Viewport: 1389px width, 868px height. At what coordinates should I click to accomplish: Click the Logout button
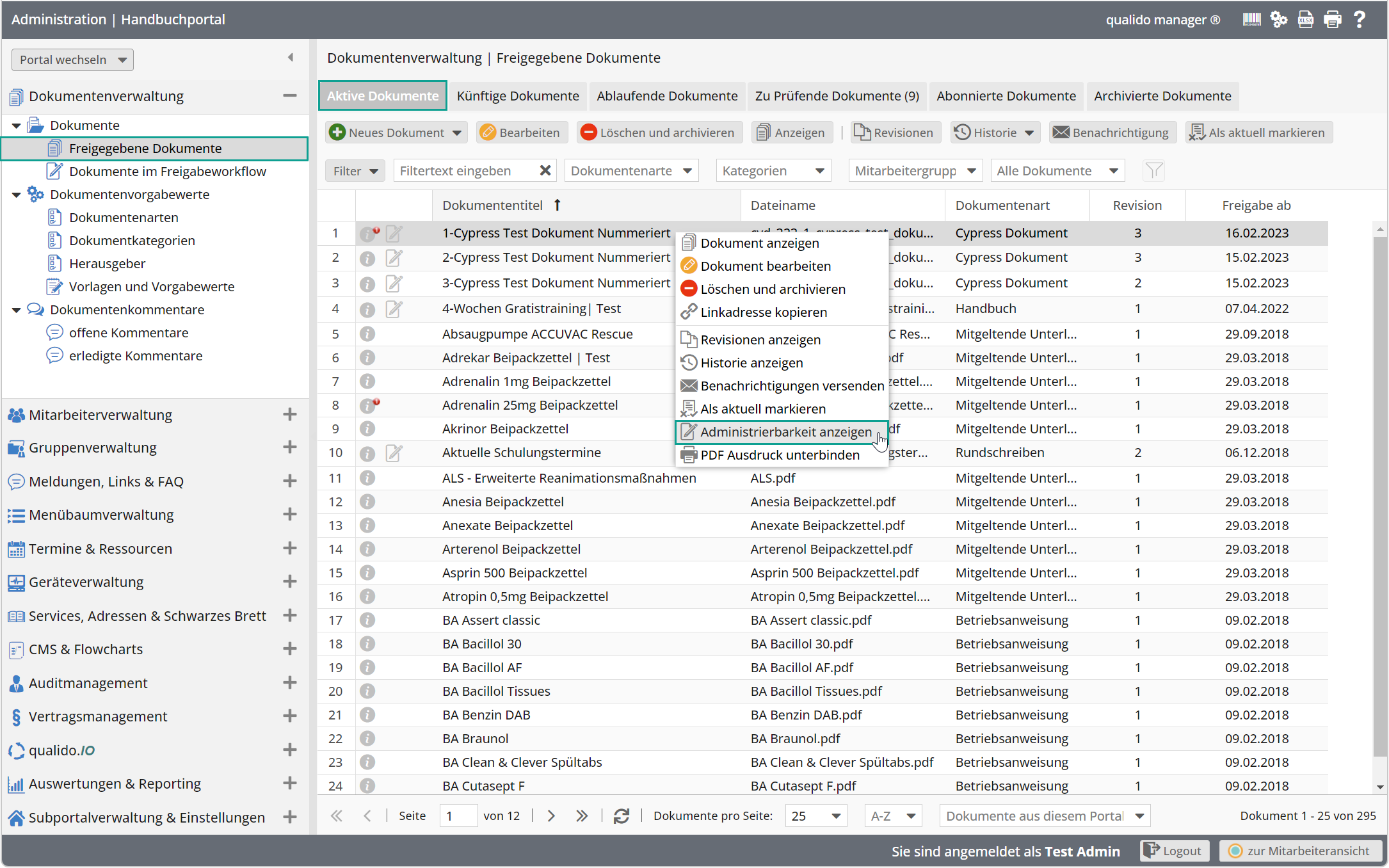[1175, 851]
